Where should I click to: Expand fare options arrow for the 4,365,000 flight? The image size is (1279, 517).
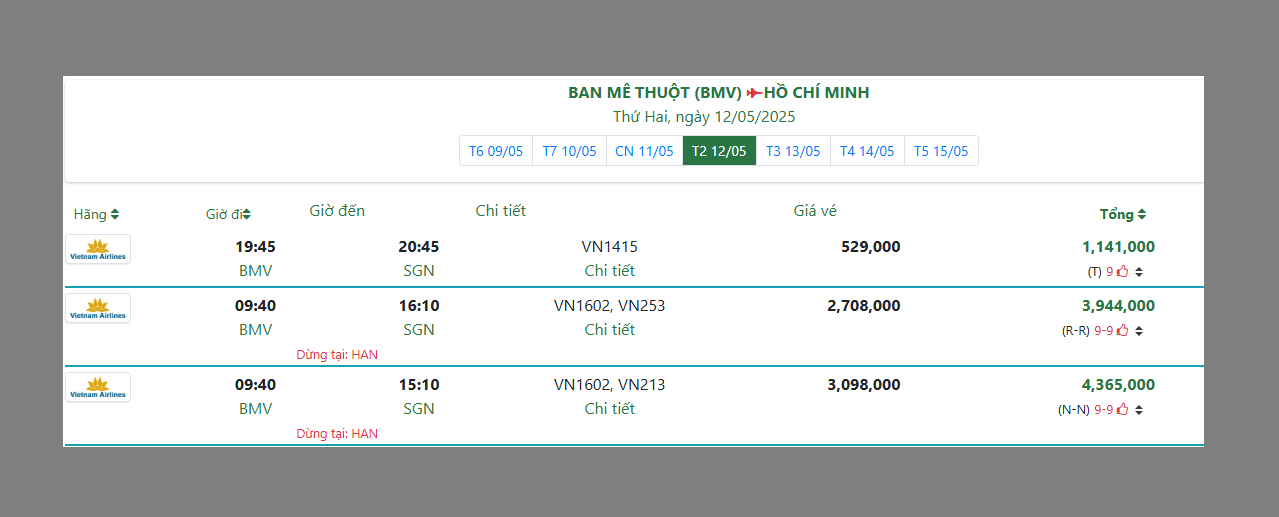point(1138,410)
